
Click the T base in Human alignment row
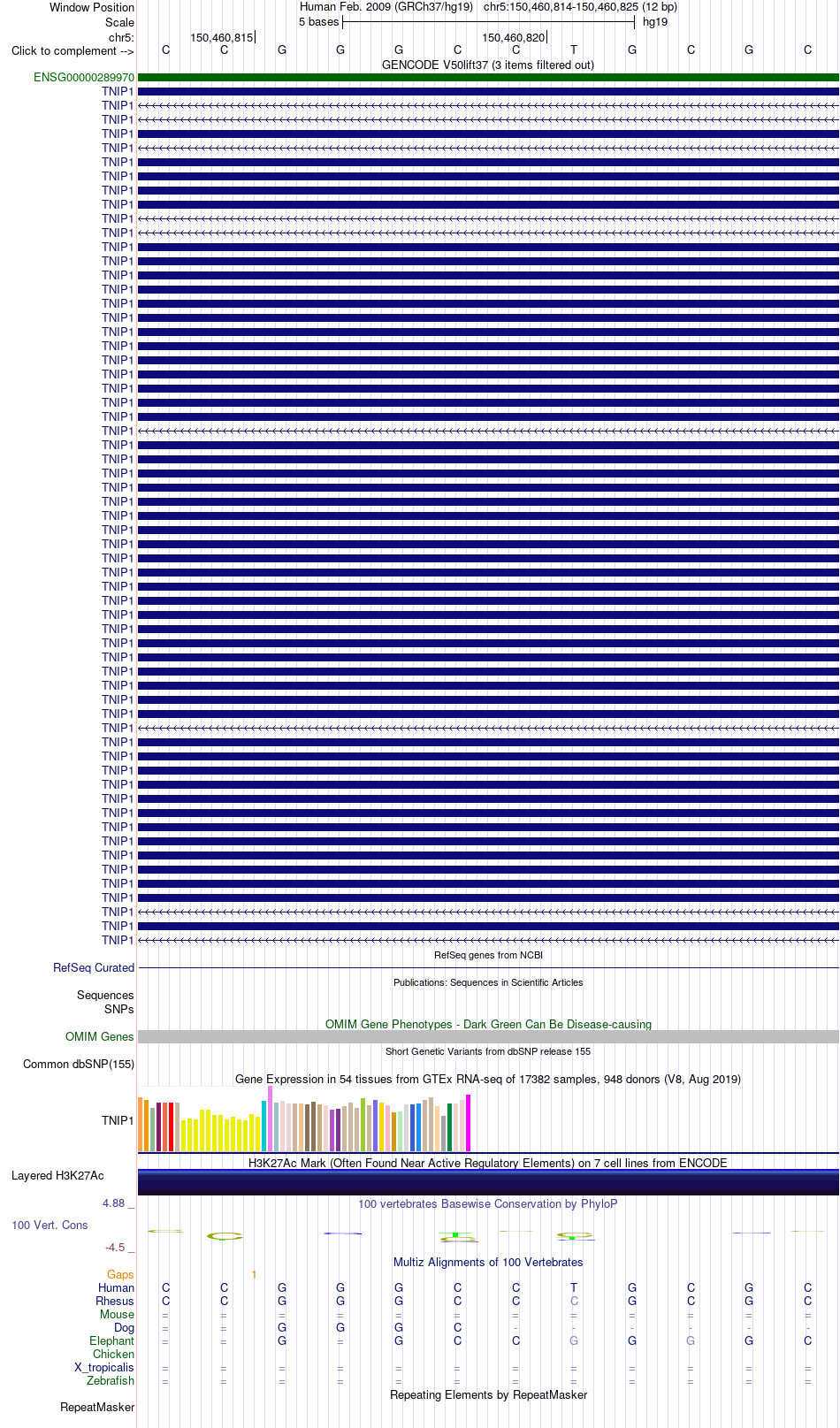click(x=574, y=1287)
